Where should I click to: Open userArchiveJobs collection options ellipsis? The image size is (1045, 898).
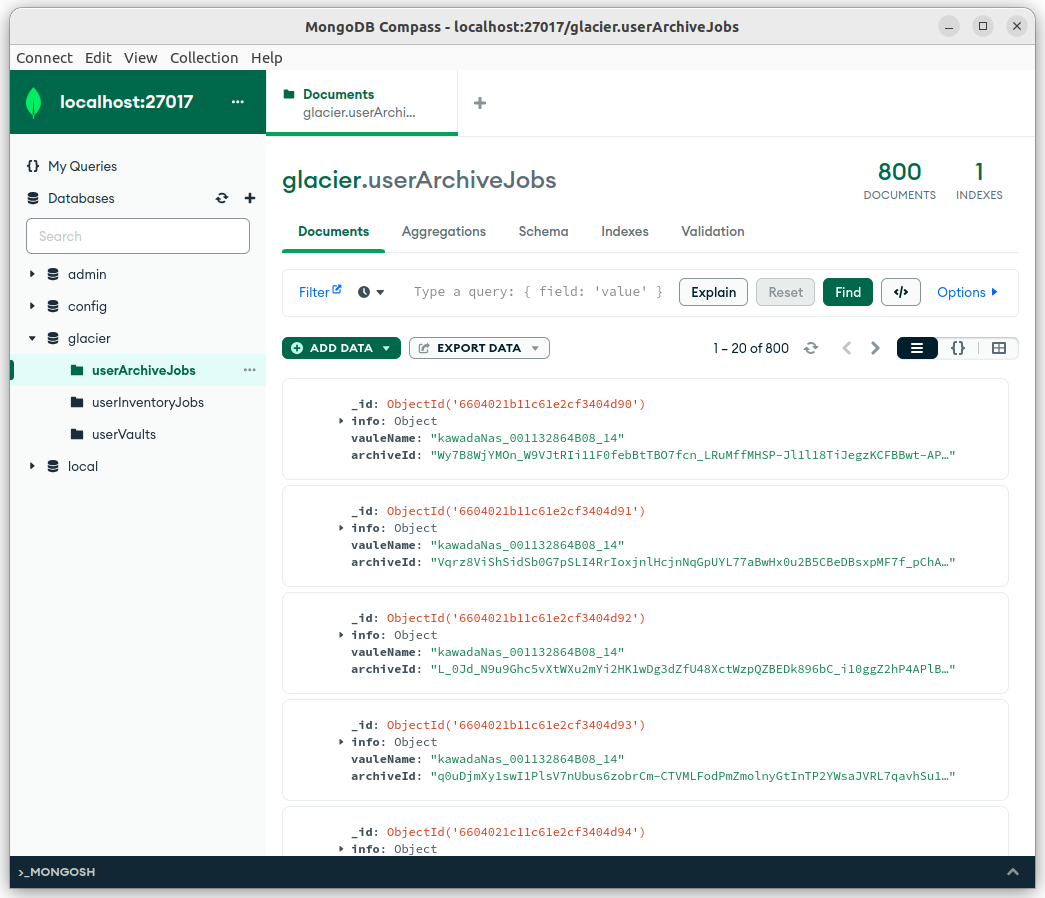point(249,370)
